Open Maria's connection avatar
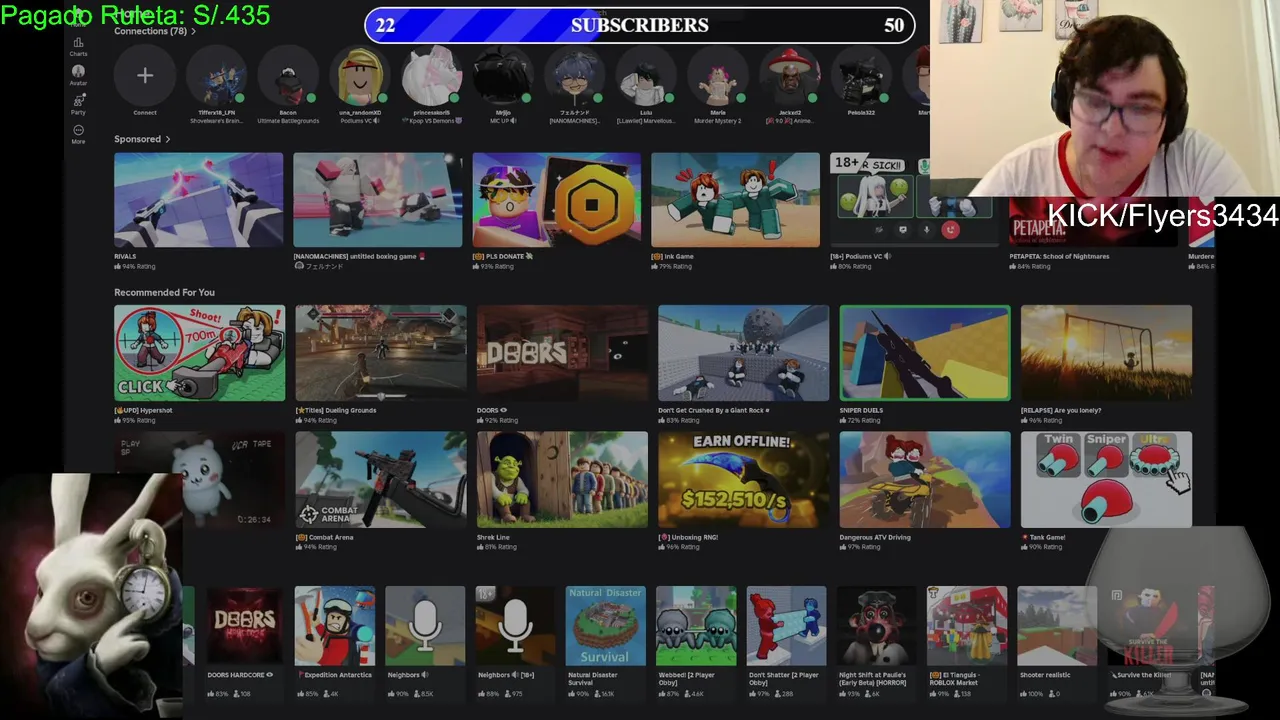 718,76
